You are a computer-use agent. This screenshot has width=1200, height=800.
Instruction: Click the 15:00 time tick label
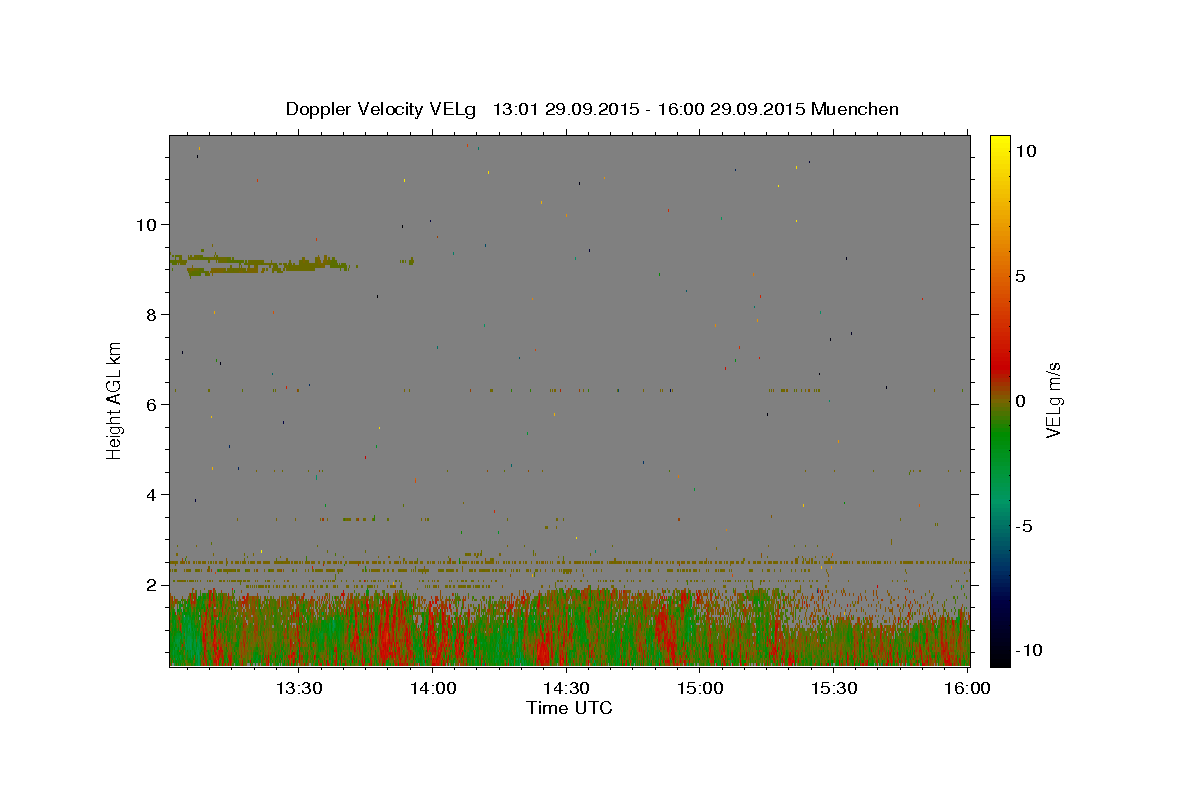click(x=700, y=689)
